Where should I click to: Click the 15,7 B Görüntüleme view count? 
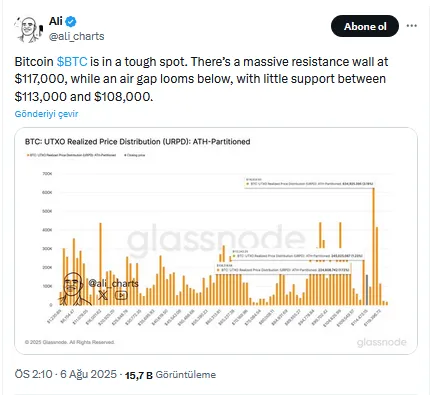pos(170,375)
